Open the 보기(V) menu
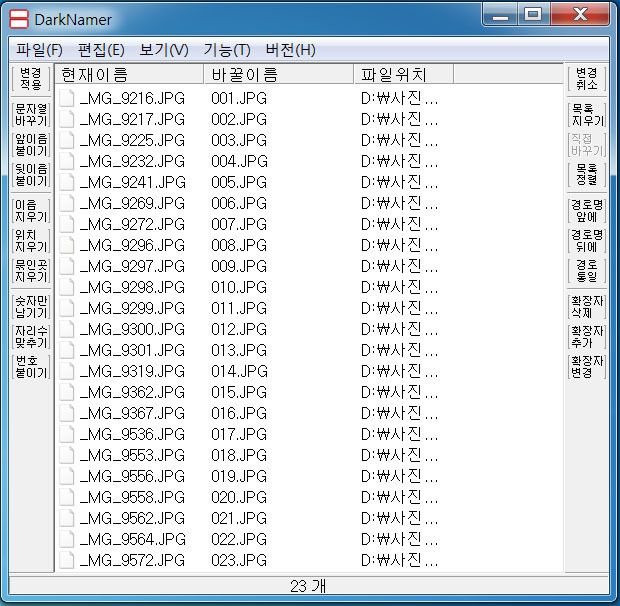The height and width of the screenshot is (606, 620). coord(164,50)
